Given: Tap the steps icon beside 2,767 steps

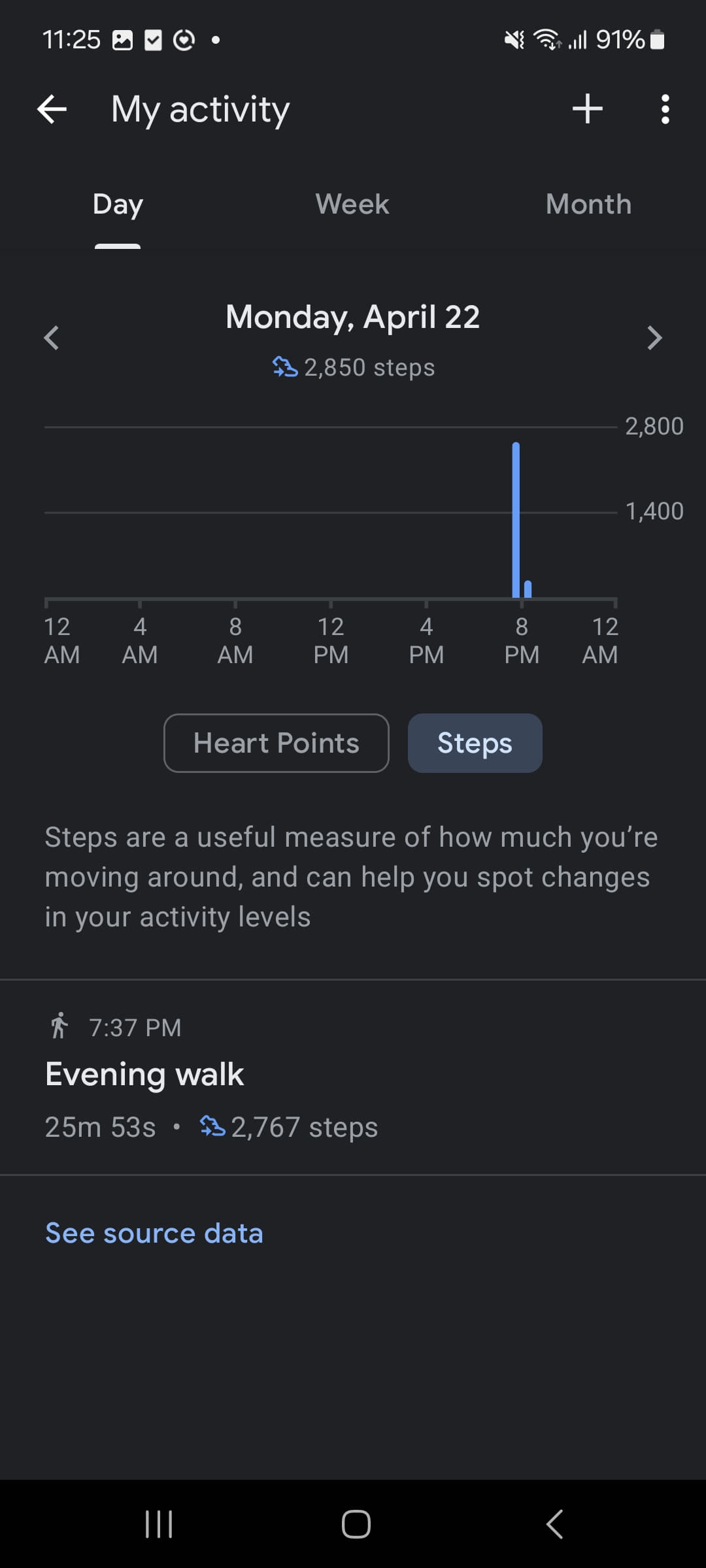Looking at the screenshot, I should pyautogui.click(x=212, y=1126).
